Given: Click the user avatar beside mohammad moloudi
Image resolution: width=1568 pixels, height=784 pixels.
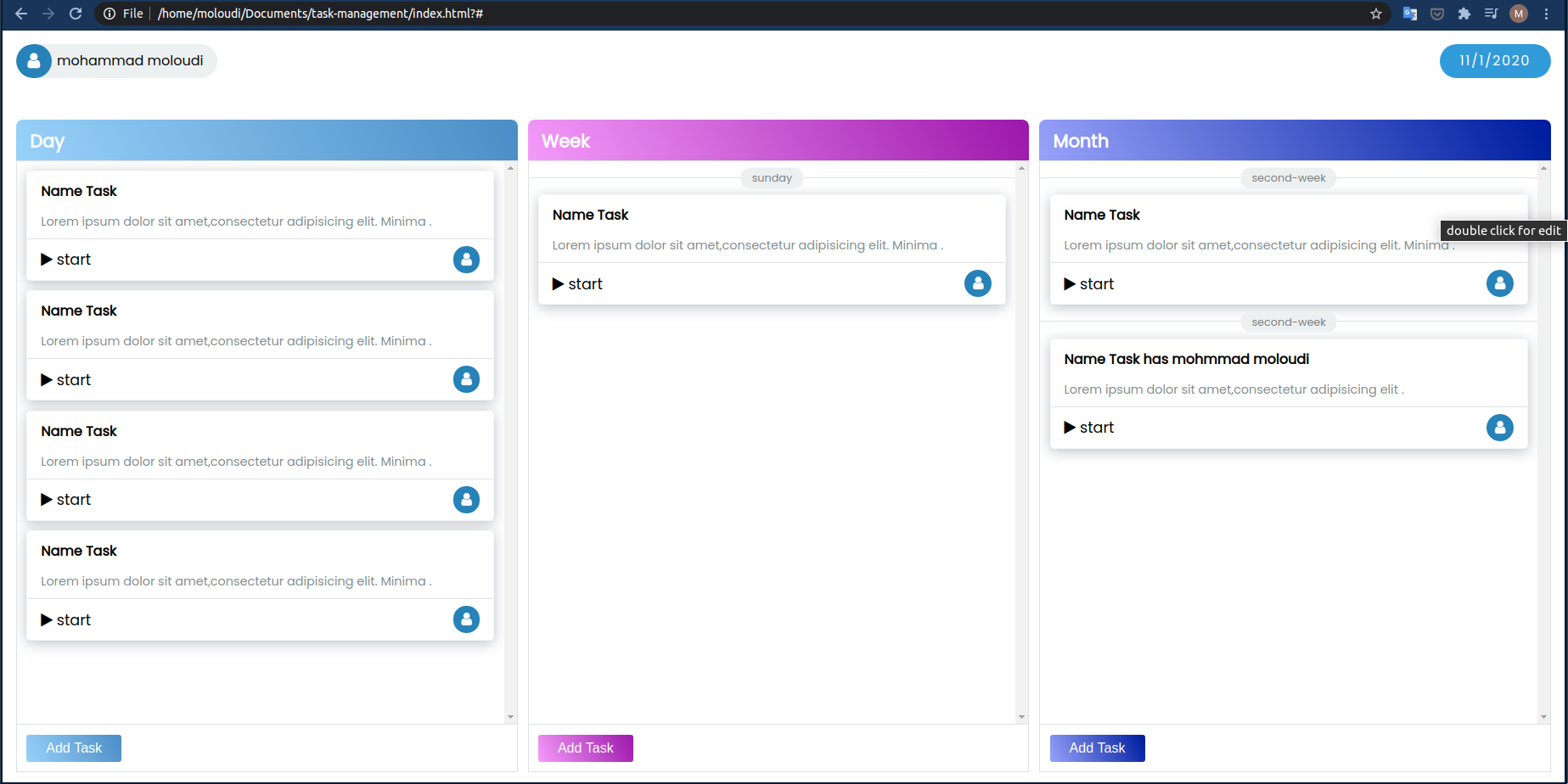Looking at the screenshot, I should click(x=34, y=60).
